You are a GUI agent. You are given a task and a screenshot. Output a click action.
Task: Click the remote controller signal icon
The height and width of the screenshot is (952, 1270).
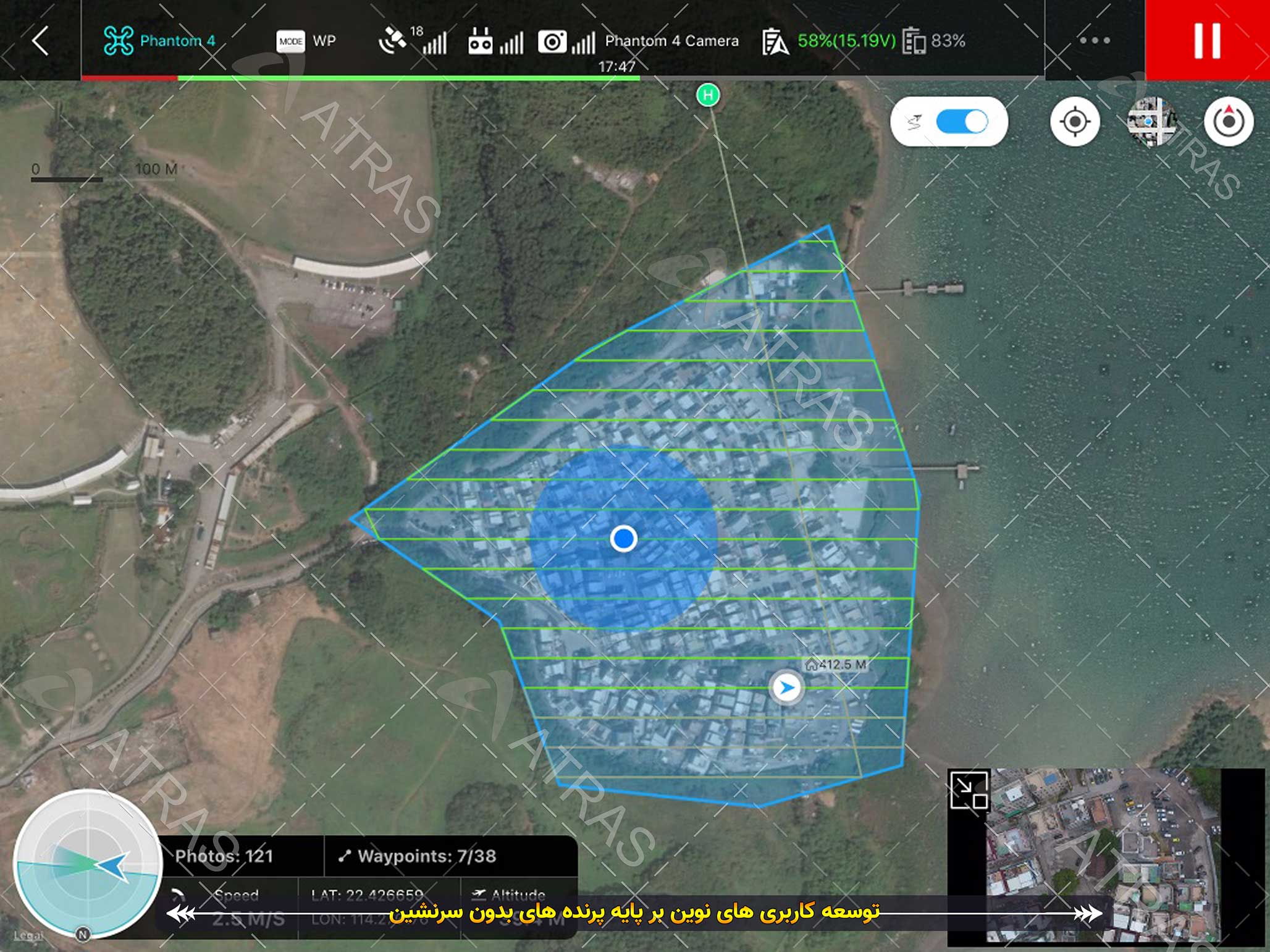tap(481, 42)
